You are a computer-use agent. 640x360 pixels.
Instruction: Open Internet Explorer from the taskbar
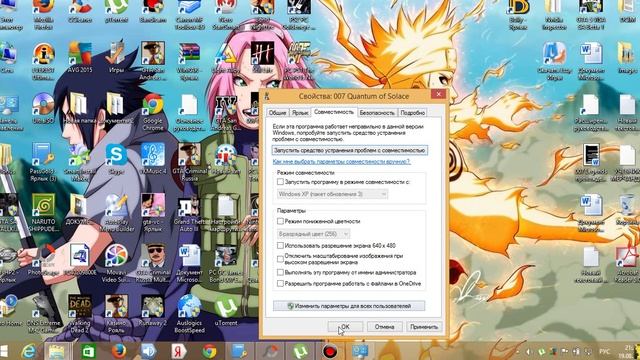(x=28, y=351)
